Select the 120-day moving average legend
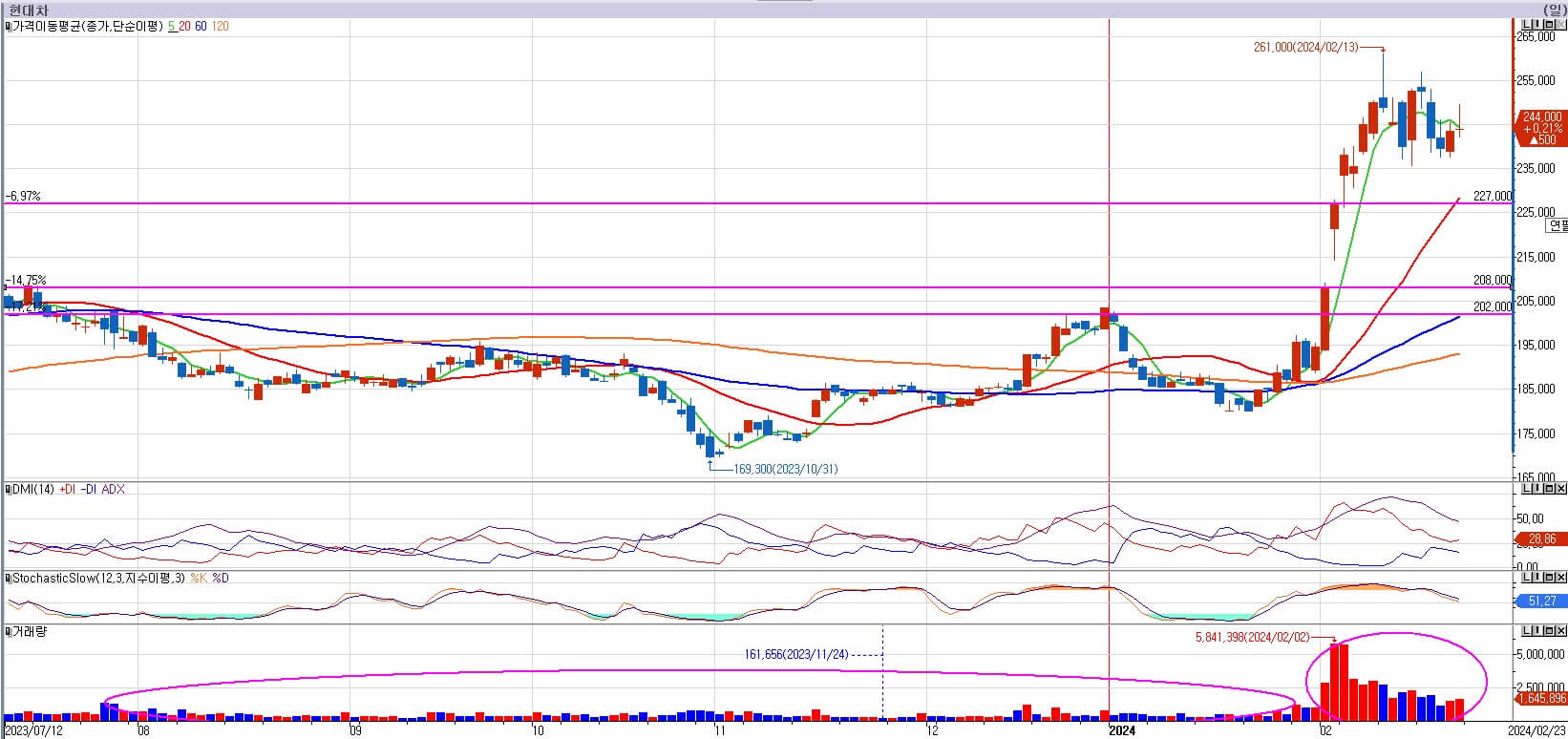This screenshot has width=1568, height=739. pyautogui.click(x=220, y=27)
